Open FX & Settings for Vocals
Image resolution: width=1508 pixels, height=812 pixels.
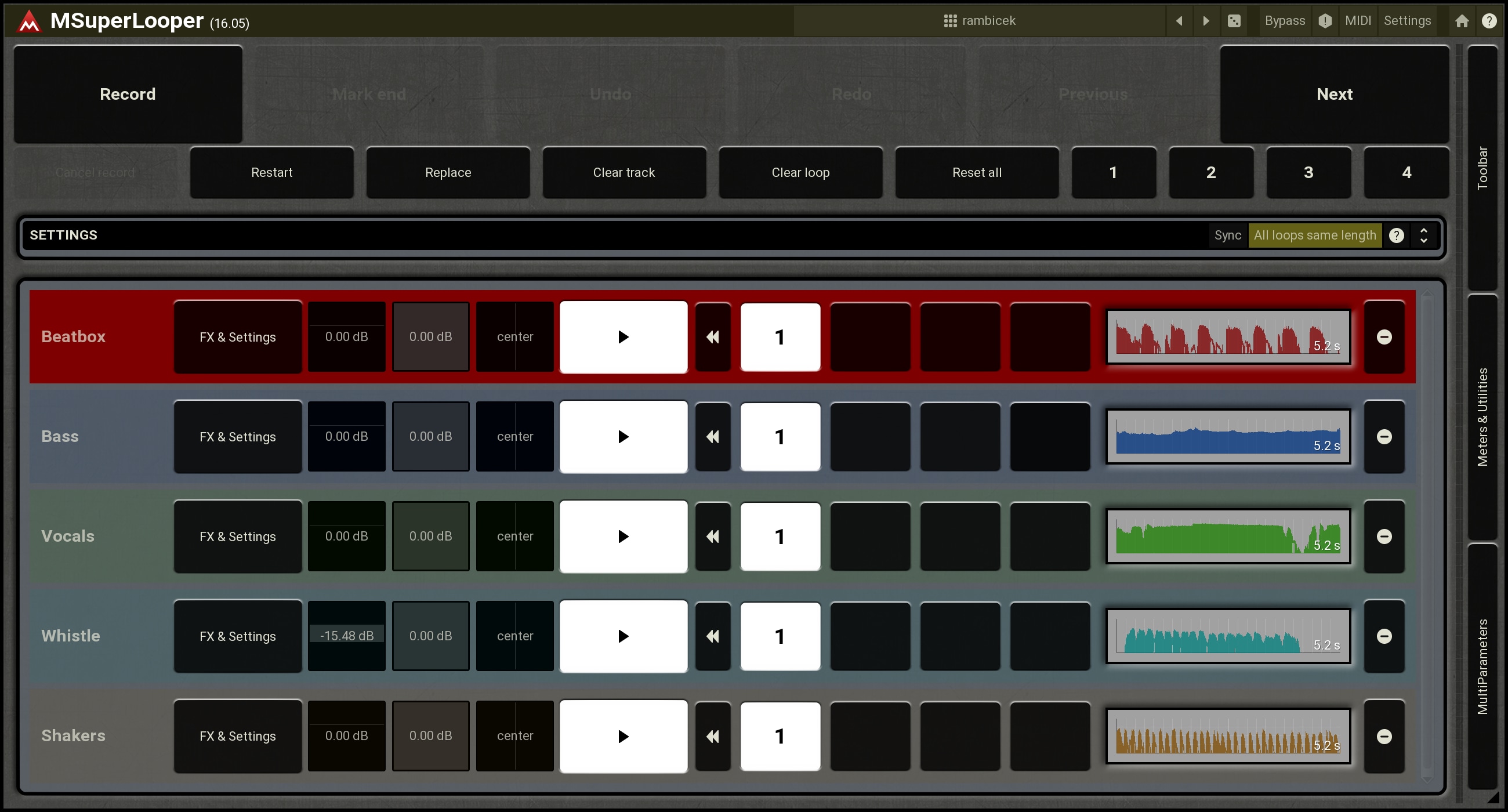coord(238,536)
